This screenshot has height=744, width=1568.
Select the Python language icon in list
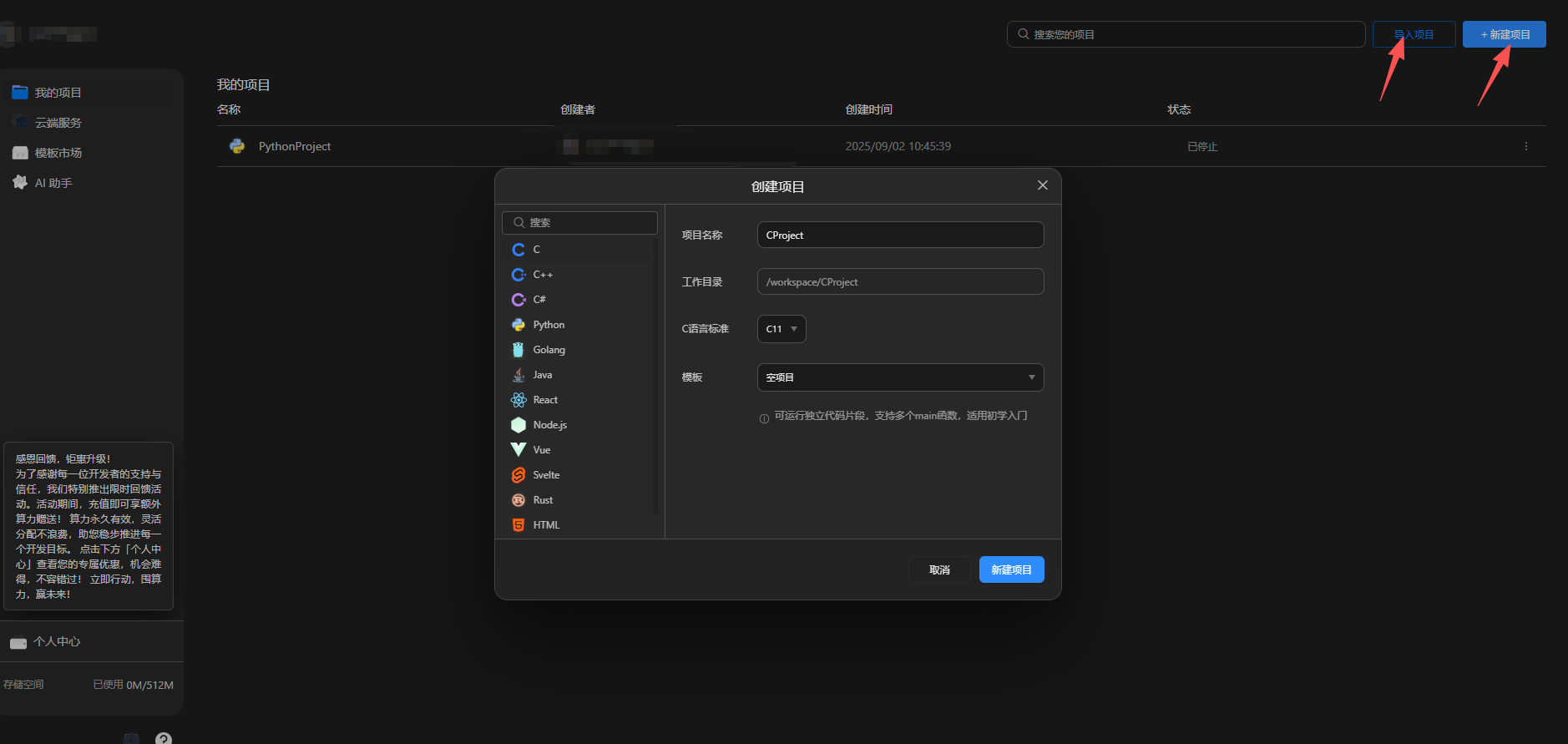(x=518, y=325)
